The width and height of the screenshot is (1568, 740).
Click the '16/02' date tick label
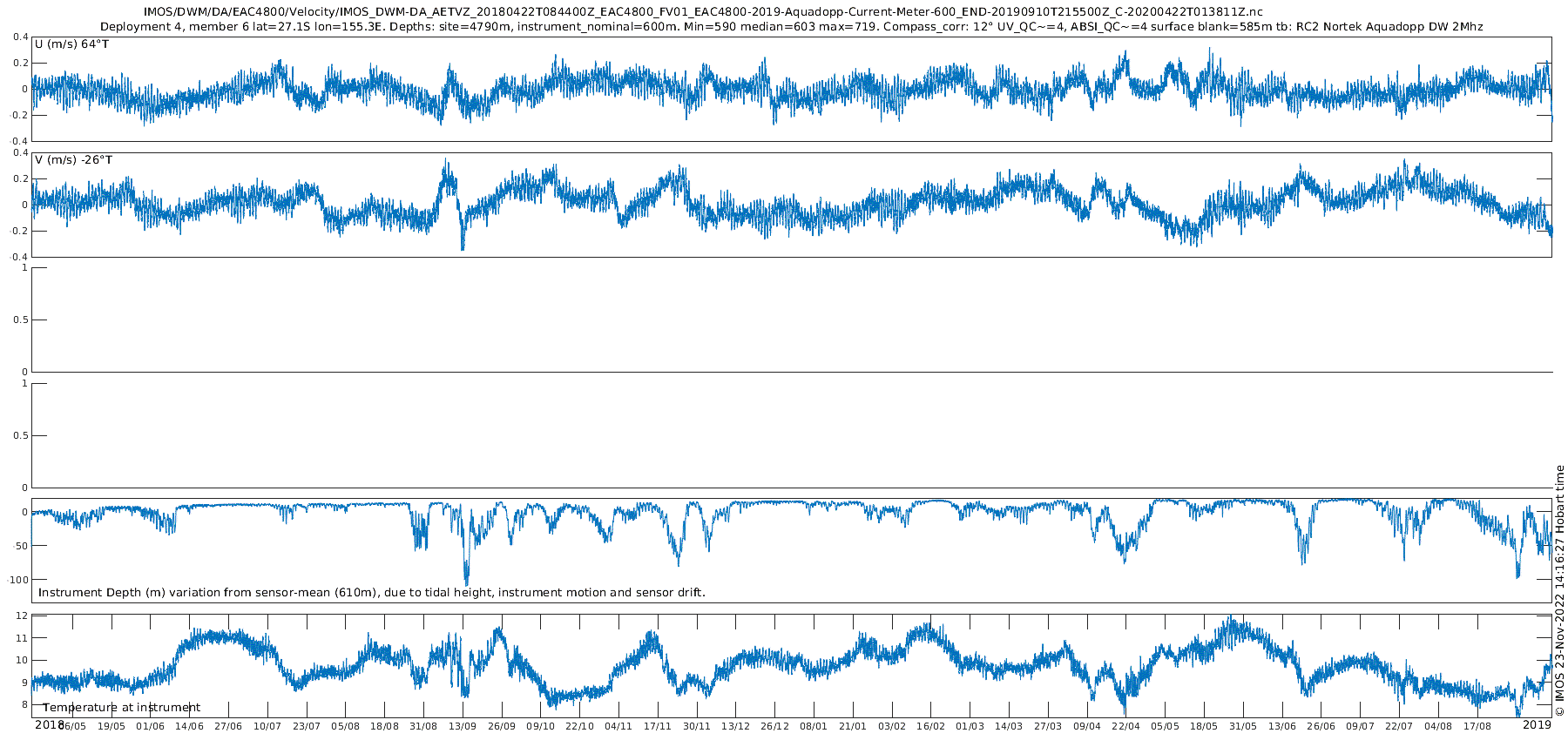931,726
